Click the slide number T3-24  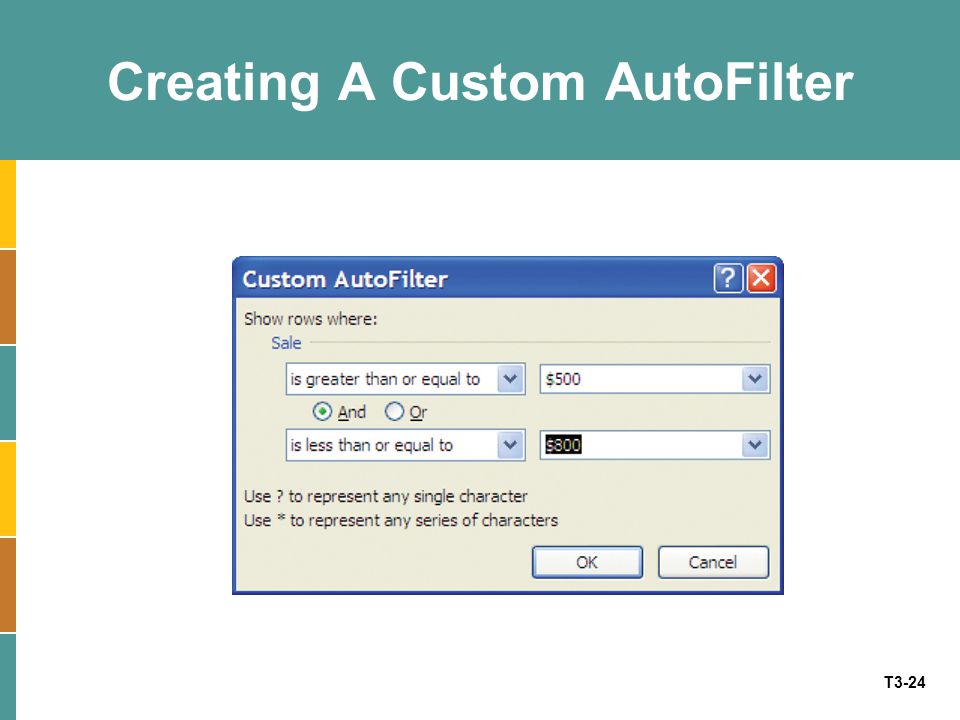(904, 682)
